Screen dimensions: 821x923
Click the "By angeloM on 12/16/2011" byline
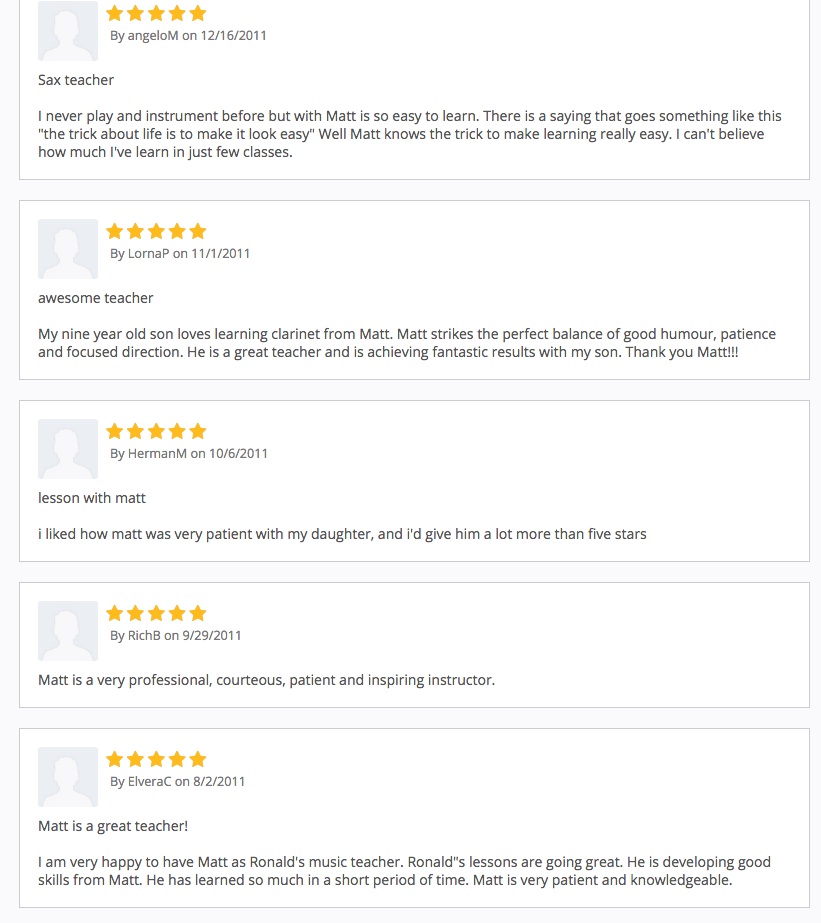pyautogui.click(x=188, y=35)
